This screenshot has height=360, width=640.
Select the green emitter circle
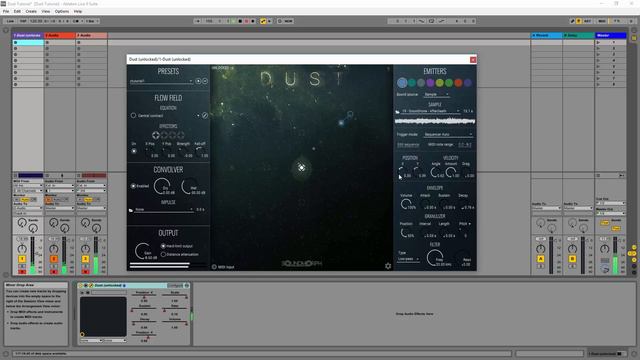449,83
